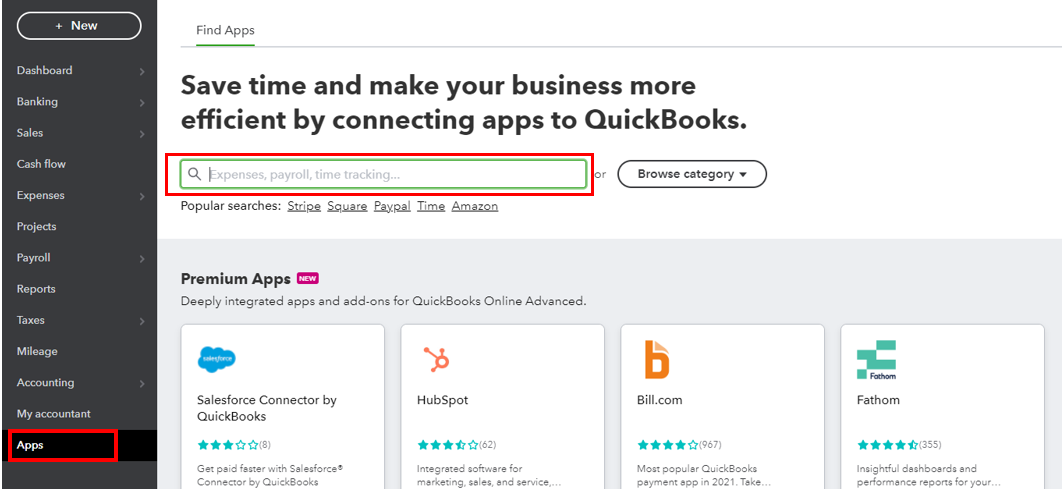This screenshot has height=489, width=1064.
Task: Expand the Sales sidebar submenu arrow
Action: [142, 133]
